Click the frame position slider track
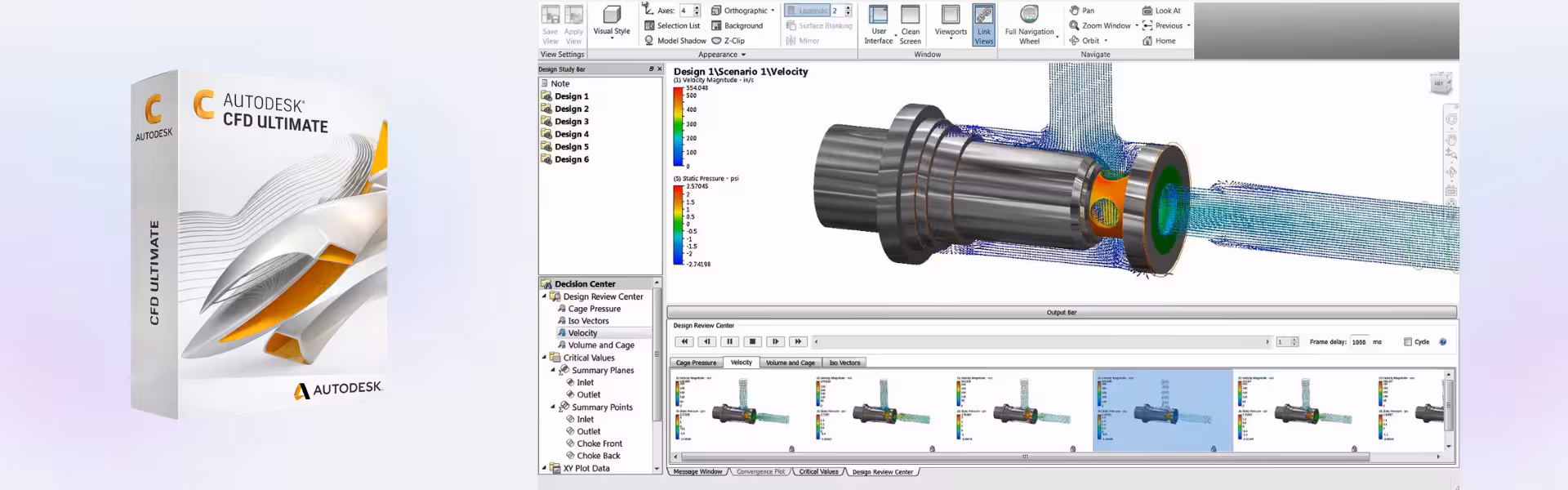 pyautogui.click(x=1042, y=341)
